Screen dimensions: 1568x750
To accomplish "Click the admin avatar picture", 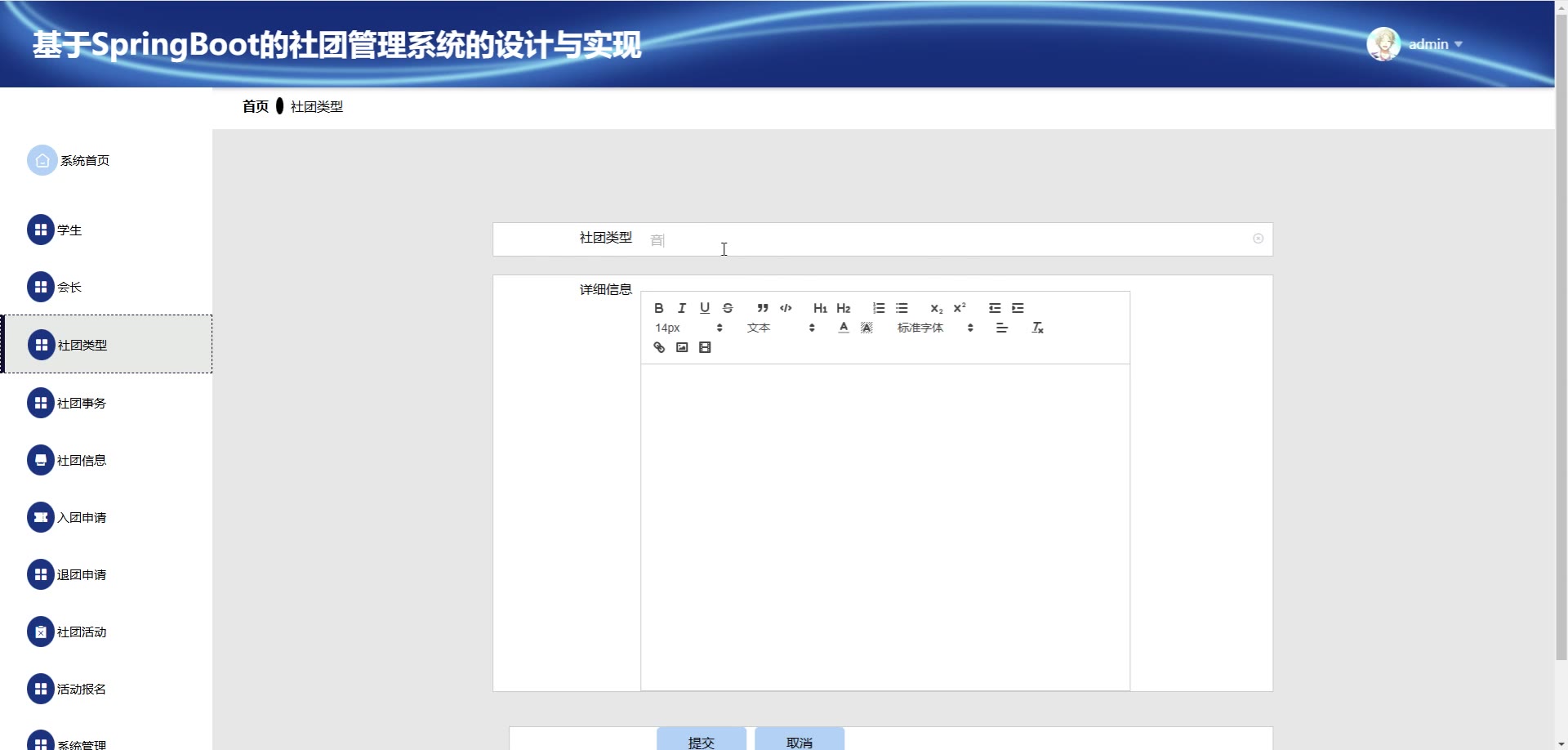I will click(x=1383, y=44).
